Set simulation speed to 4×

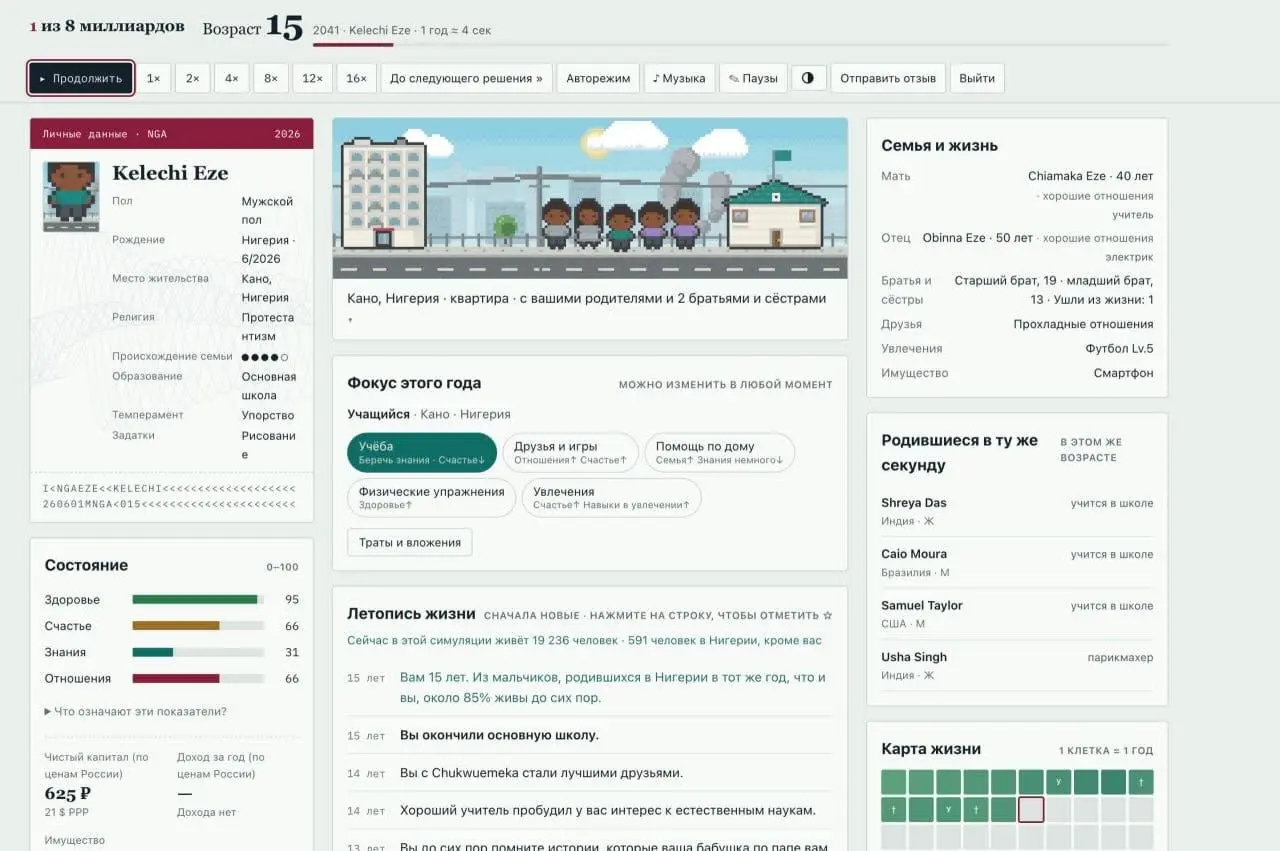coord(231,78)
